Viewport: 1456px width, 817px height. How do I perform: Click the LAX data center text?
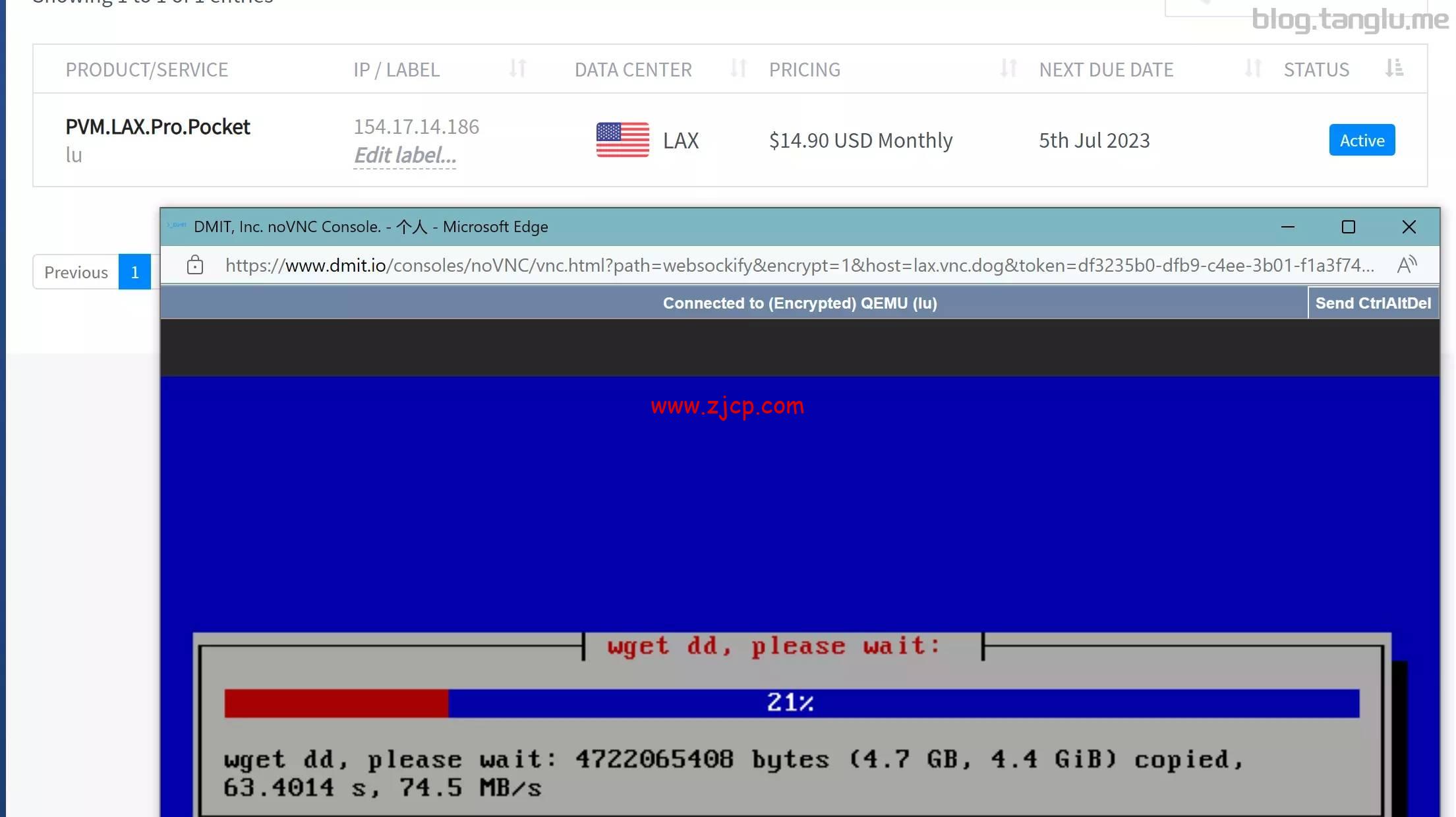click(681, 140)
